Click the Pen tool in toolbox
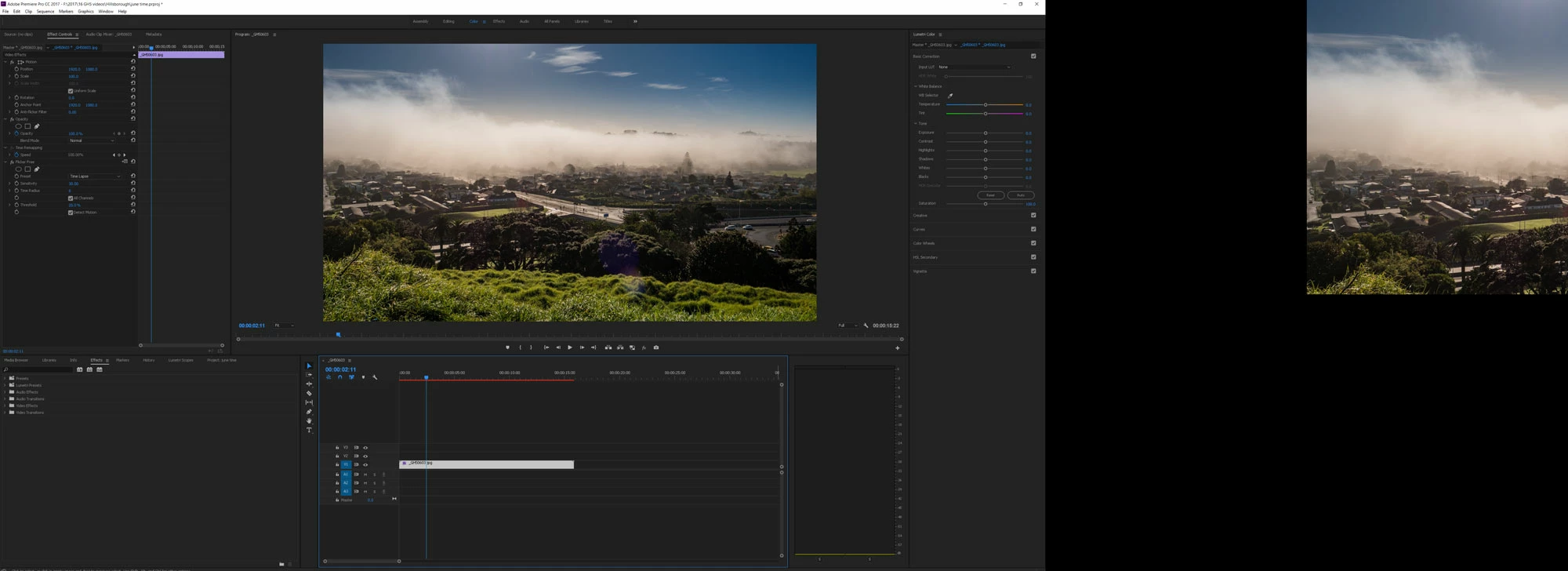The image size is (1568, 571). click(309, 412)
